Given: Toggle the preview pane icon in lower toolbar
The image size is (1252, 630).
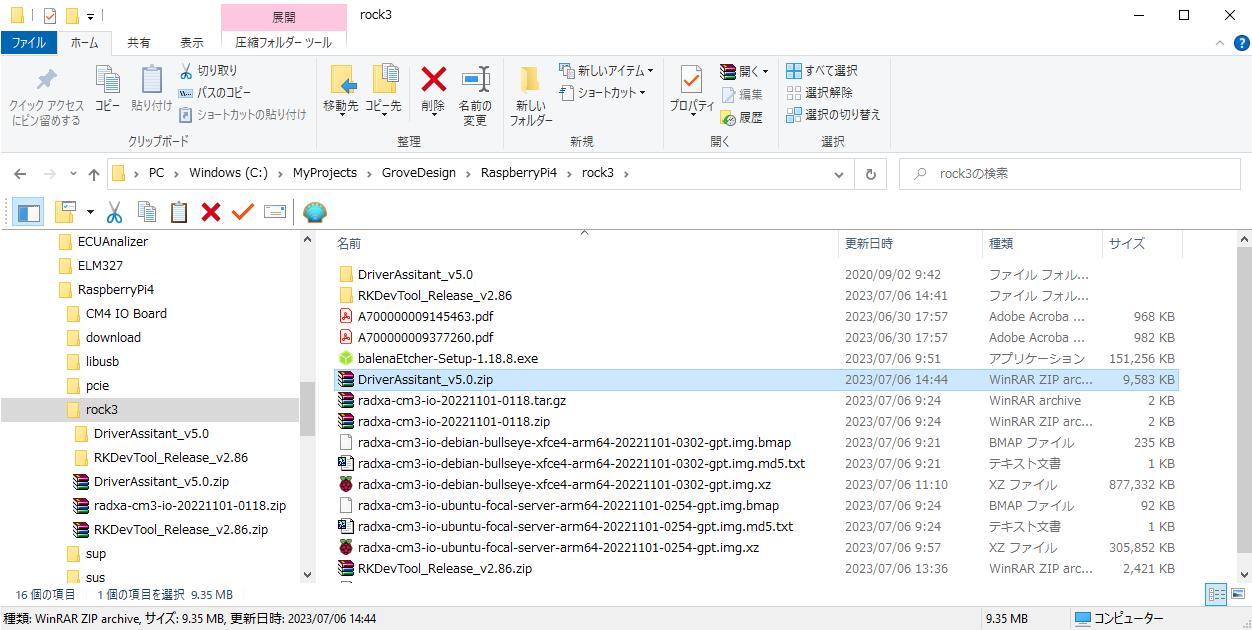Looking at the screenshot, I should (x=28, y=212).
